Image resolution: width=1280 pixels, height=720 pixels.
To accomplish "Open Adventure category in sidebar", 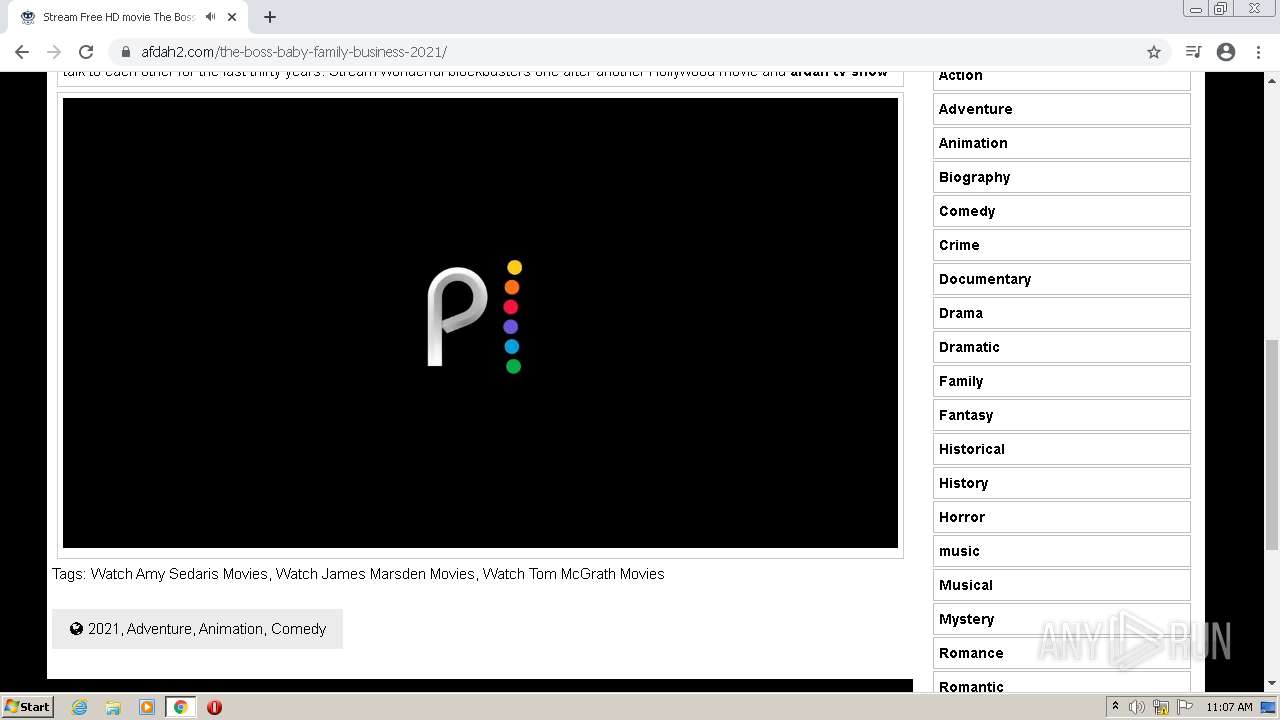I will (x=1062, y=109).
